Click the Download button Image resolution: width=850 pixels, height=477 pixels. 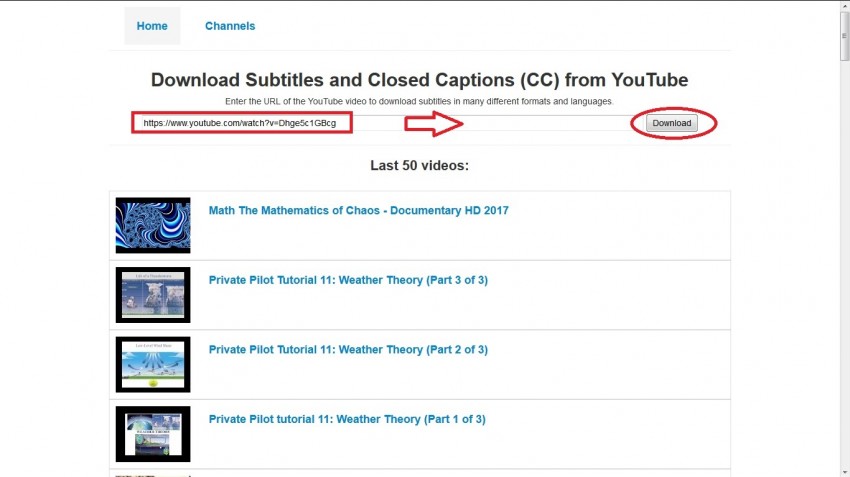coord(672,123)
